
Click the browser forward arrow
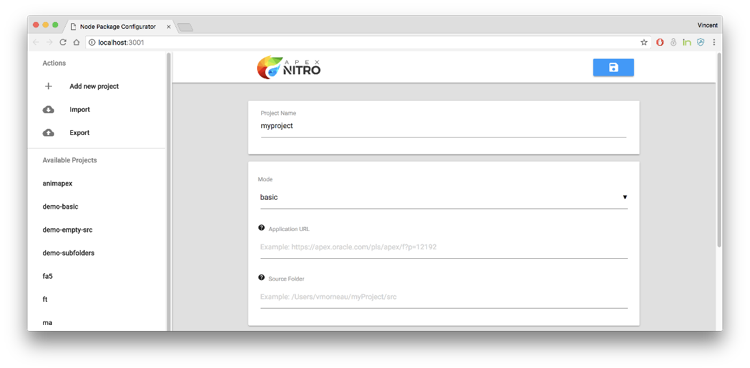49,42
